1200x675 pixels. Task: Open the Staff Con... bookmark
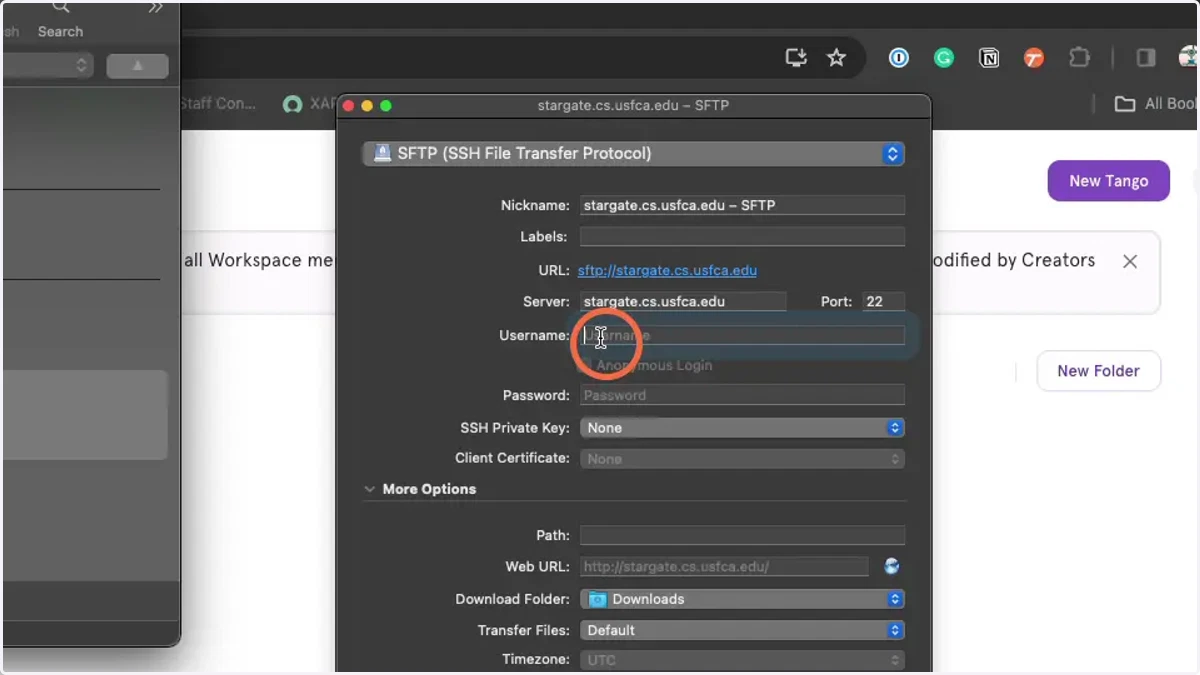point(218,104)
